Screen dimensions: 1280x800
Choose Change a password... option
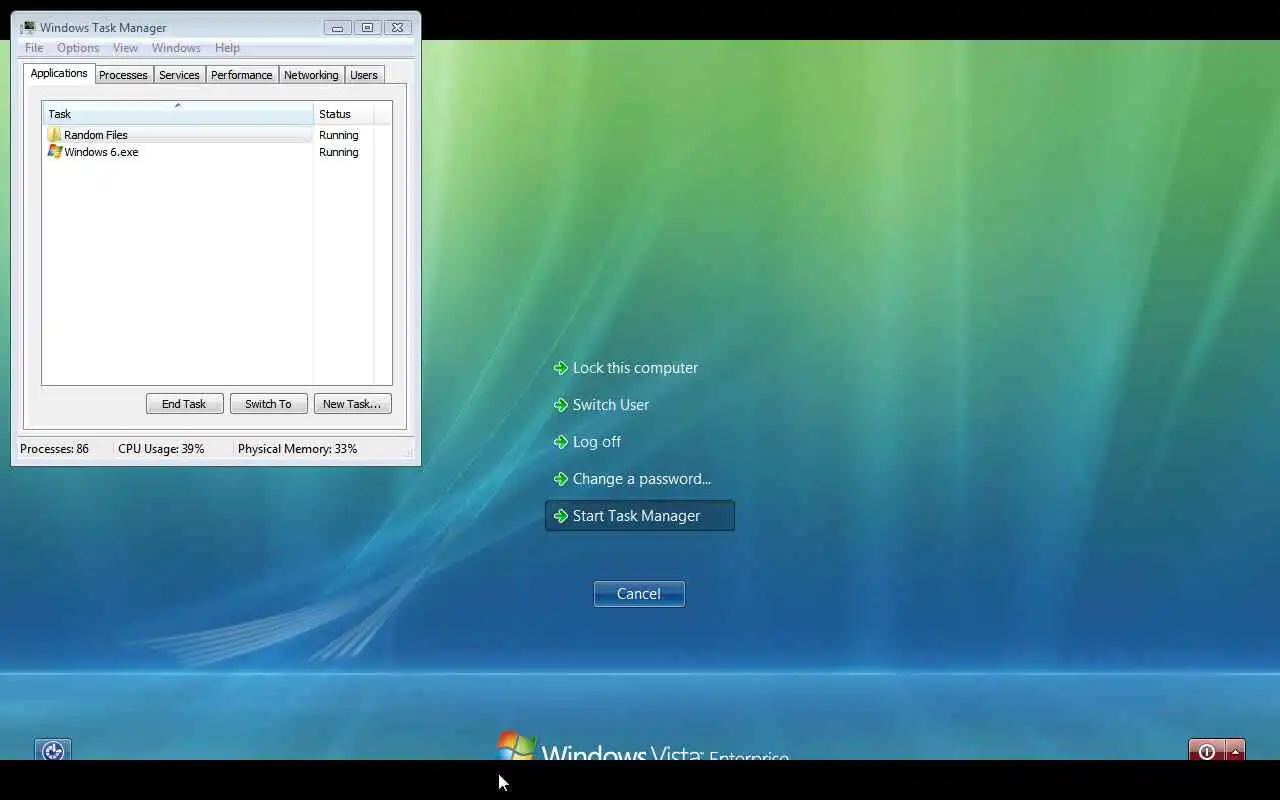coord(642,479)
